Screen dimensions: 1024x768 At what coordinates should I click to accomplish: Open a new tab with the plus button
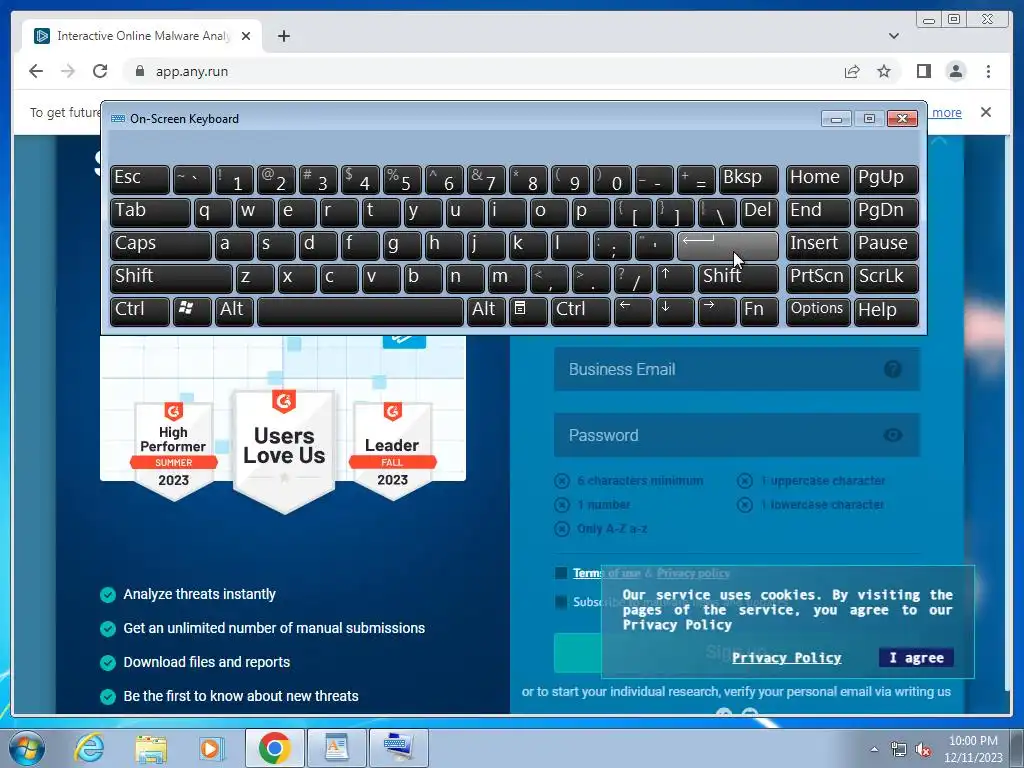tap(283, 36)
